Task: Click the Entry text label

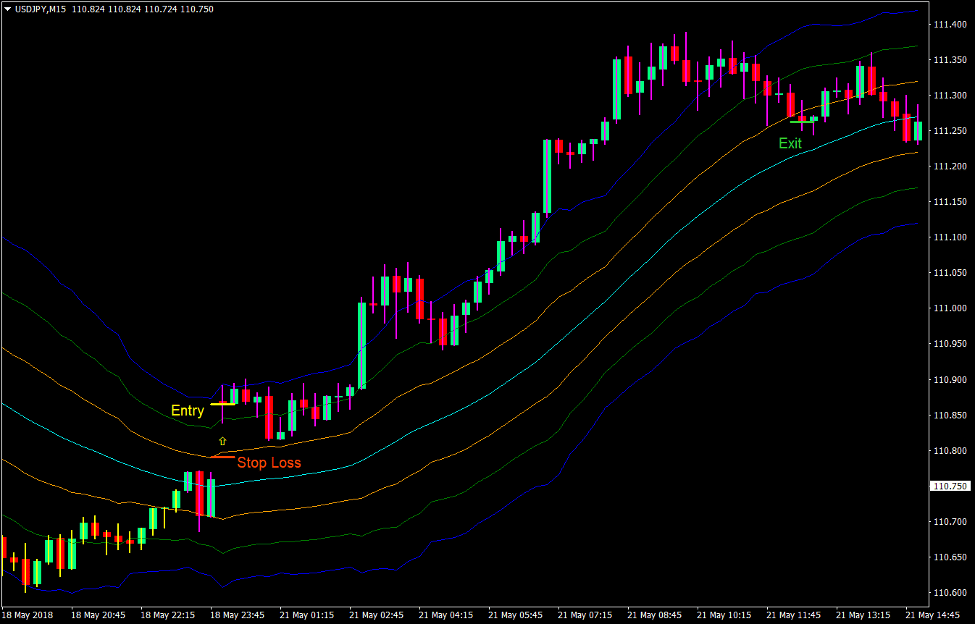Action: [x=188, y=410]
